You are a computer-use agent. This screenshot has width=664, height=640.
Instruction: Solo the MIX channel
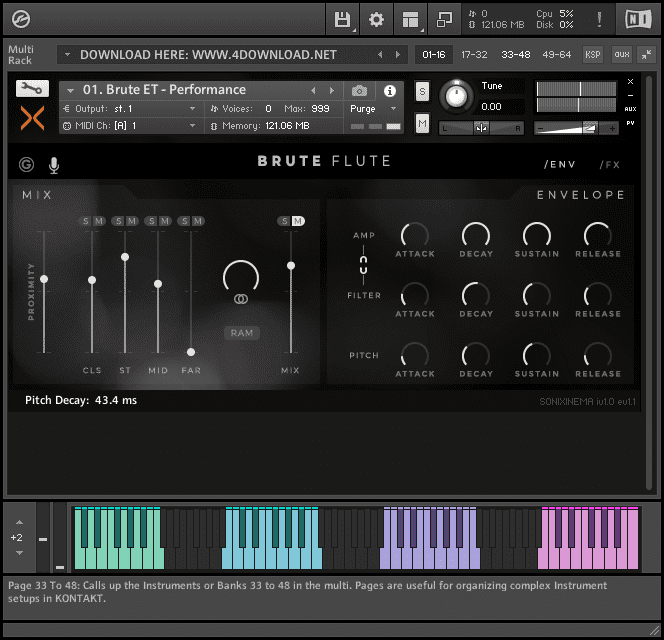(285, 221)
